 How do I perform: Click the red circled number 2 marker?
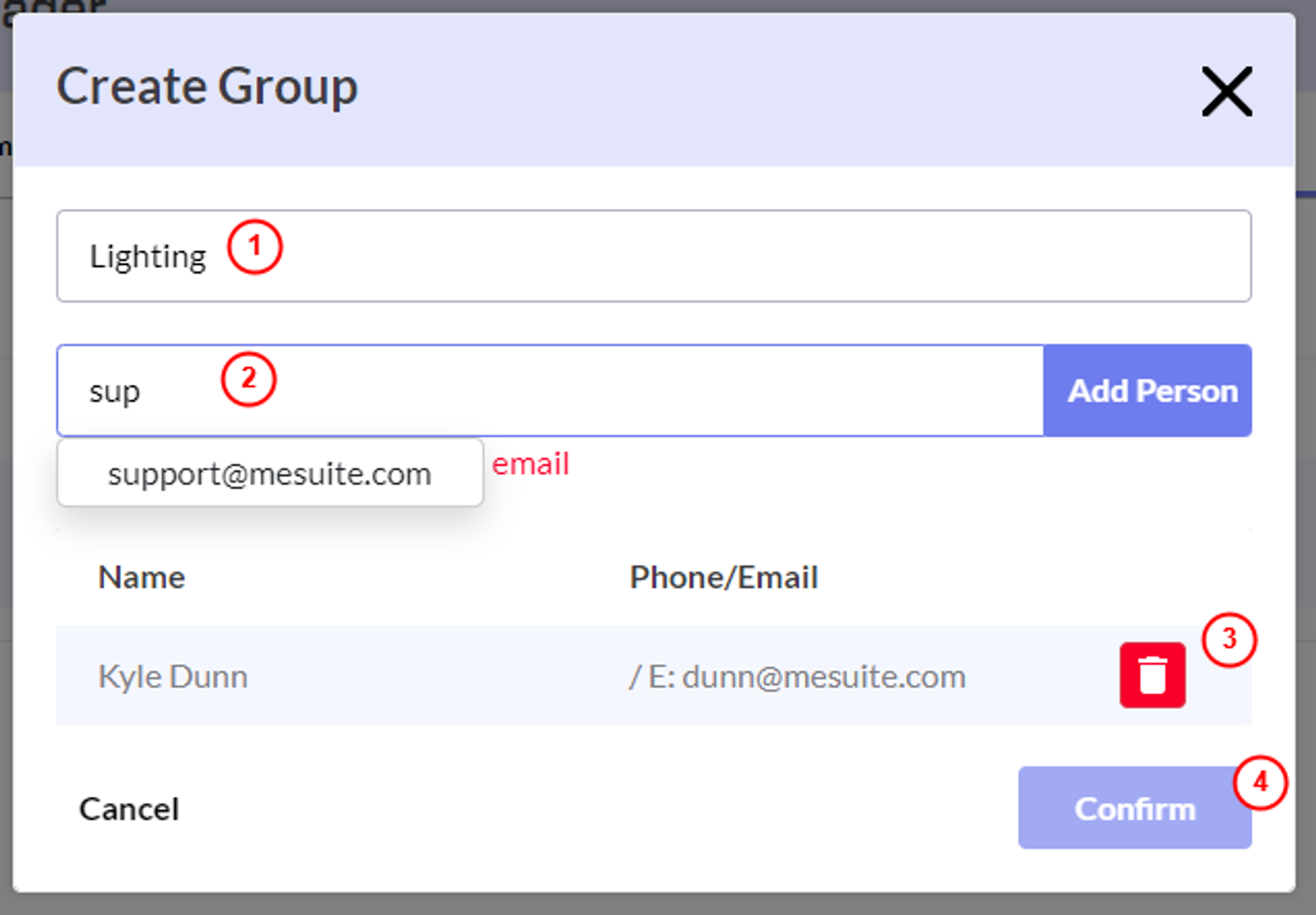pyautogui.click(x=248, y=379)
